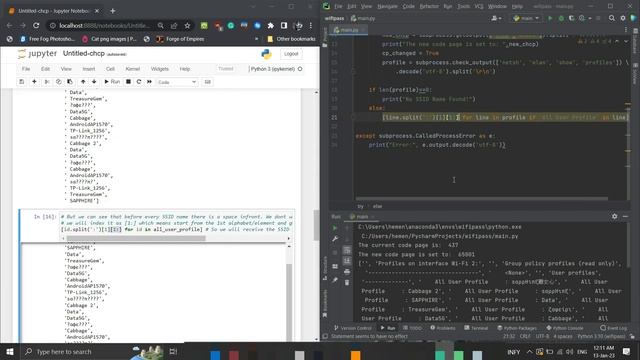Image resolution: width=640 pixels, height=360 pixels.
Task: Click the Python 3.10 interpreter selector in status bar
Action: point(601,336)
